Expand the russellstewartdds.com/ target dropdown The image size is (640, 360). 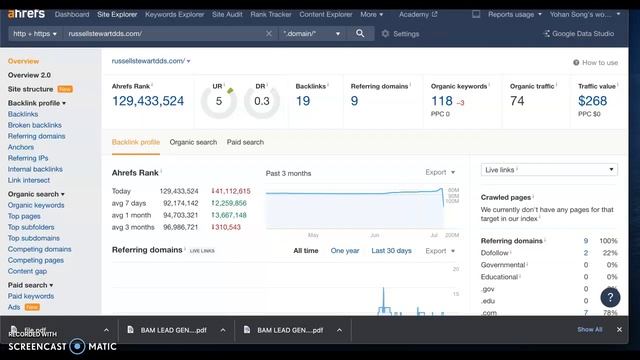click(151, 61)
